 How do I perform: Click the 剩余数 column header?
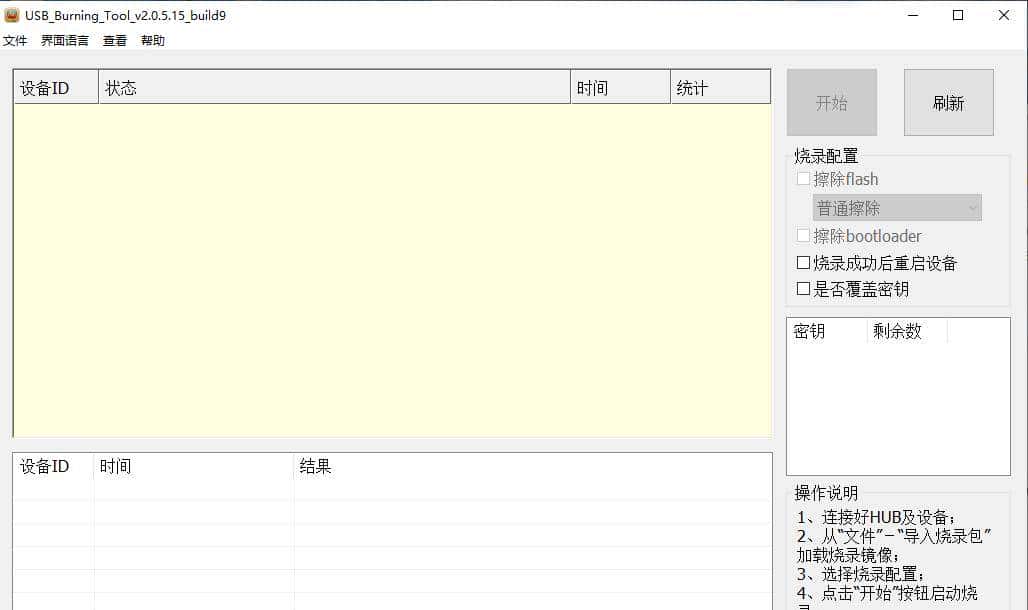click(x=906, y=331)
